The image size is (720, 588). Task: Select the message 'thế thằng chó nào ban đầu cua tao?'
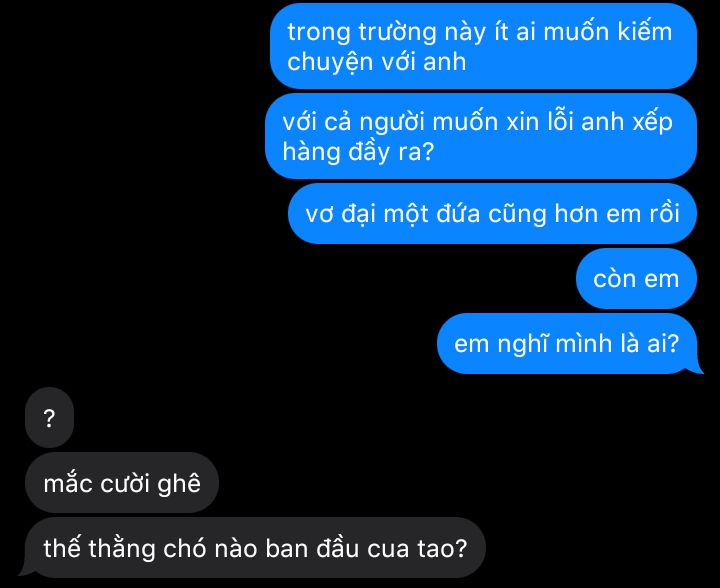[x=255, y=548]
